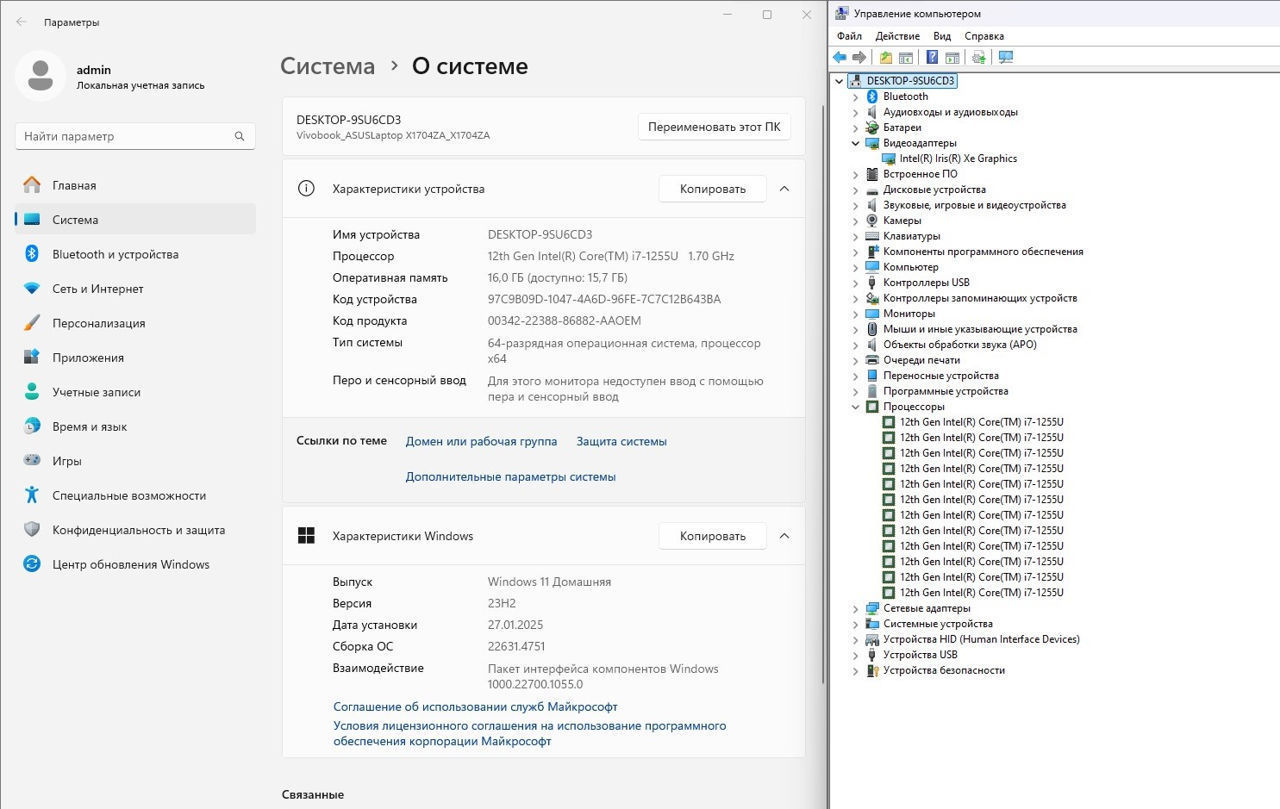Open Bluetooth и устройства in Settings sidebar
Viewport: 1280px width, 809px height.
(115, 254)
